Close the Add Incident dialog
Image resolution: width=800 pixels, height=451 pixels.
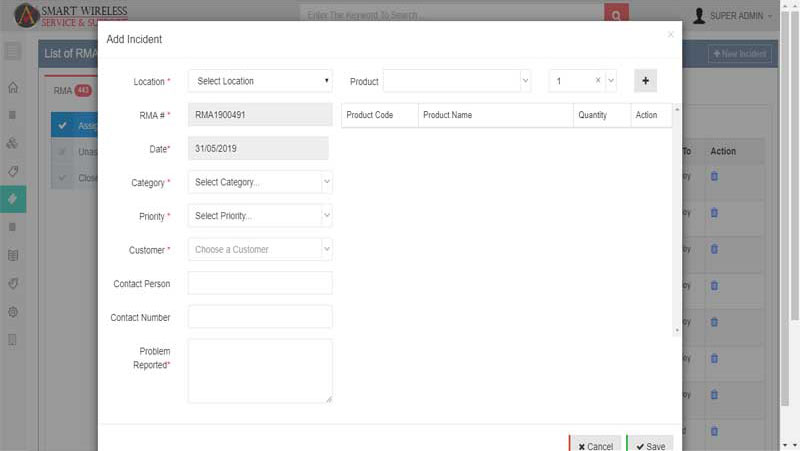coord(671,35)
